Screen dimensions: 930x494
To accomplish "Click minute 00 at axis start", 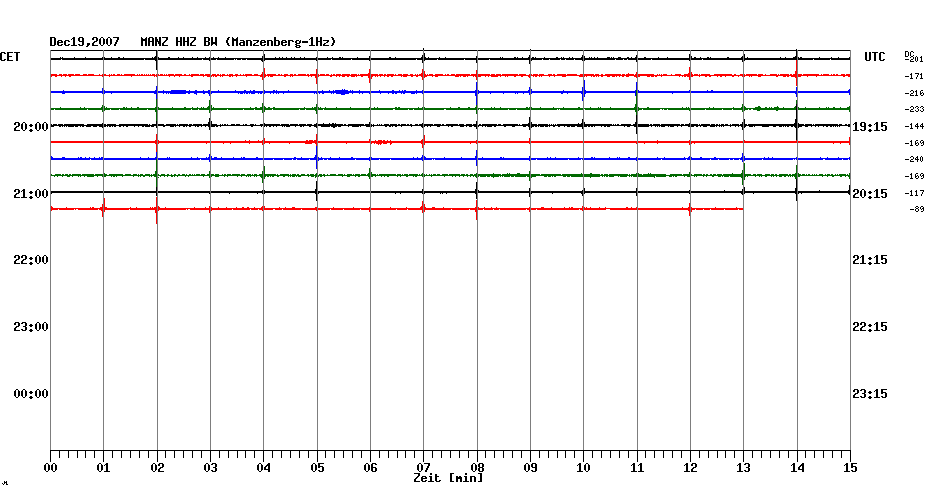I will coord(50,467).
